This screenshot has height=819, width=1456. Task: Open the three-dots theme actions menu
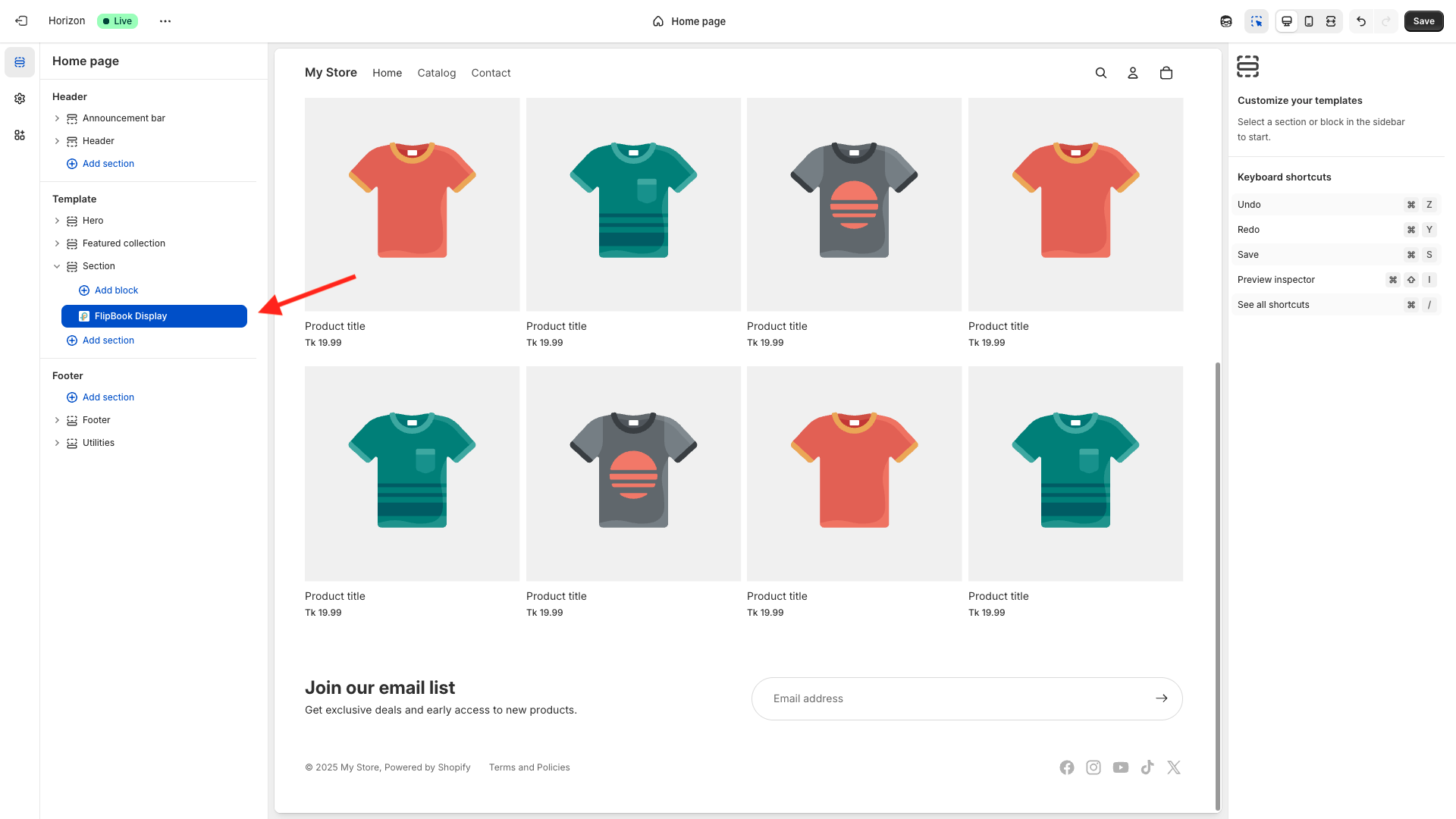[165, 21]
